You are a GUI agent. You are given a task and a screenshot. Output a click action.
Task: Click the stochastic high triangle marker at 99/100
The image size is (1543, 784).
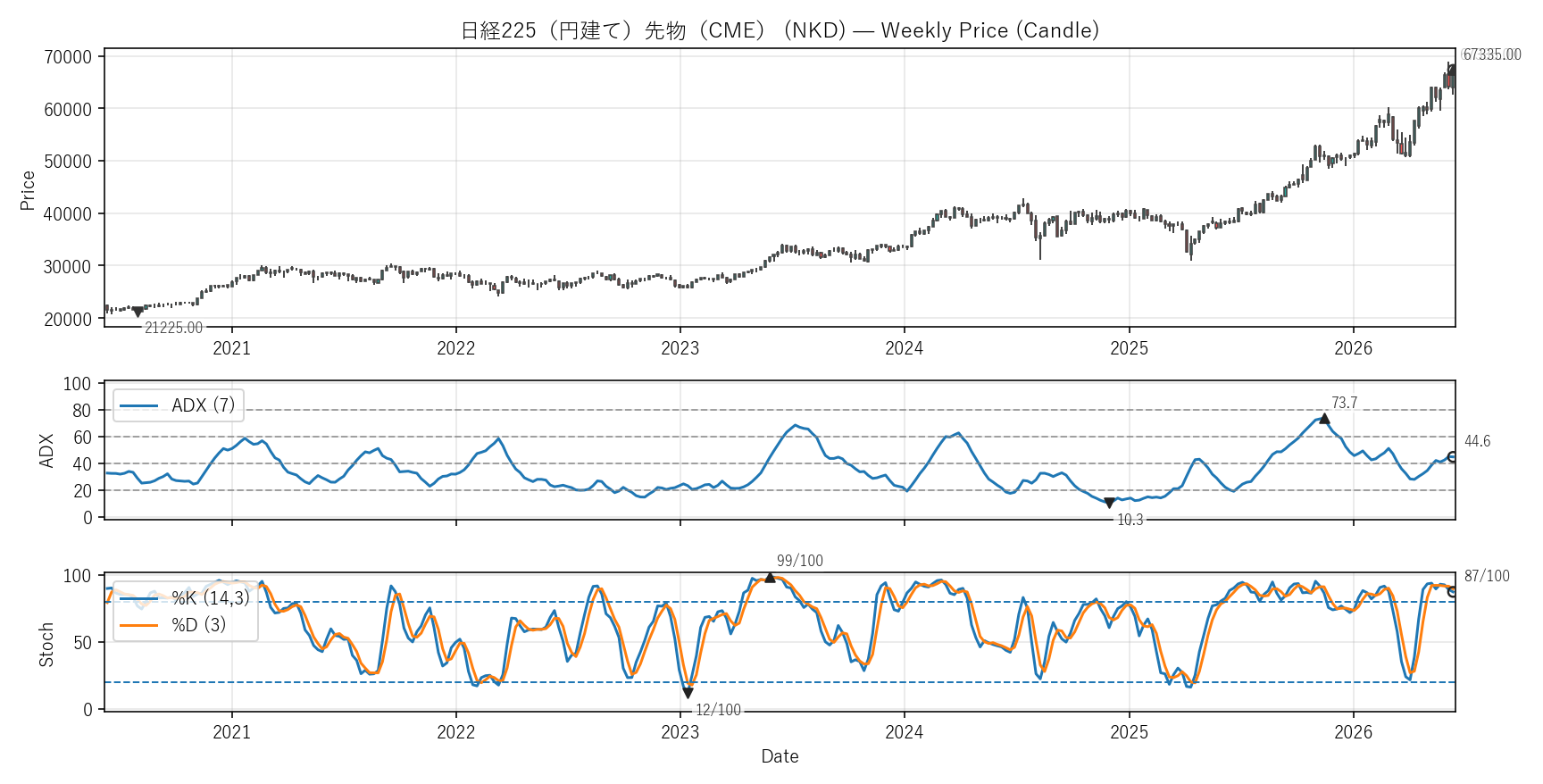pyautogui.click(x=770, y=577)
